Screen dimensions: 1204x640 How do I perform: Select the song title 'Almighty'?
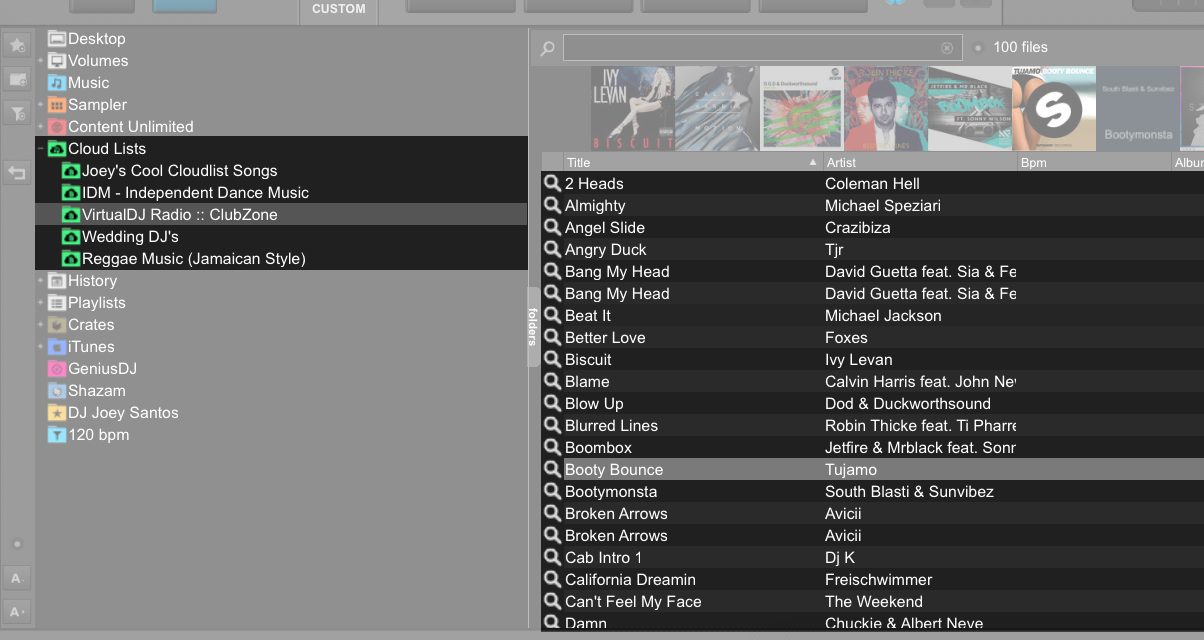(595, 206)
